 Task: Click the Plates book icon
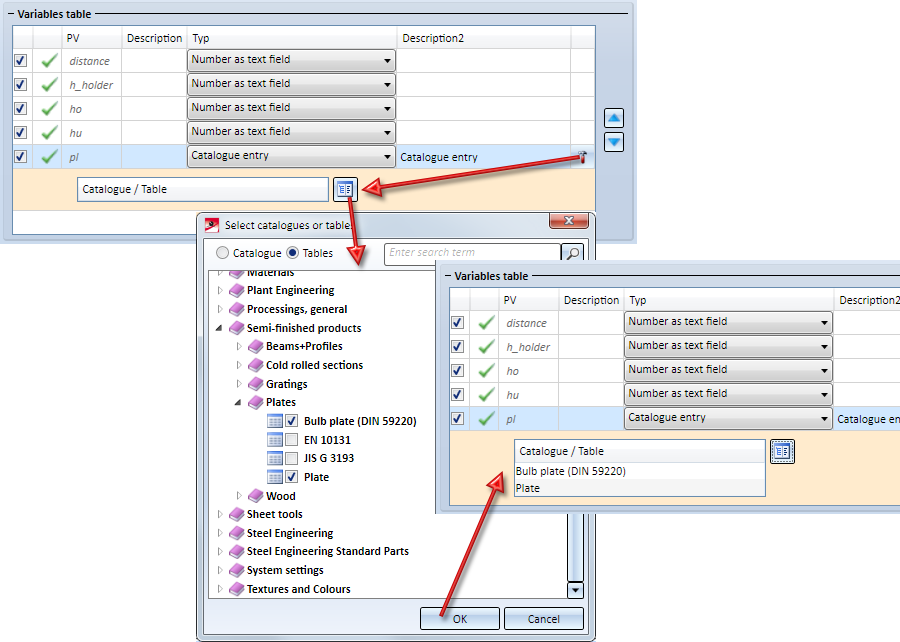pos(255,402)
